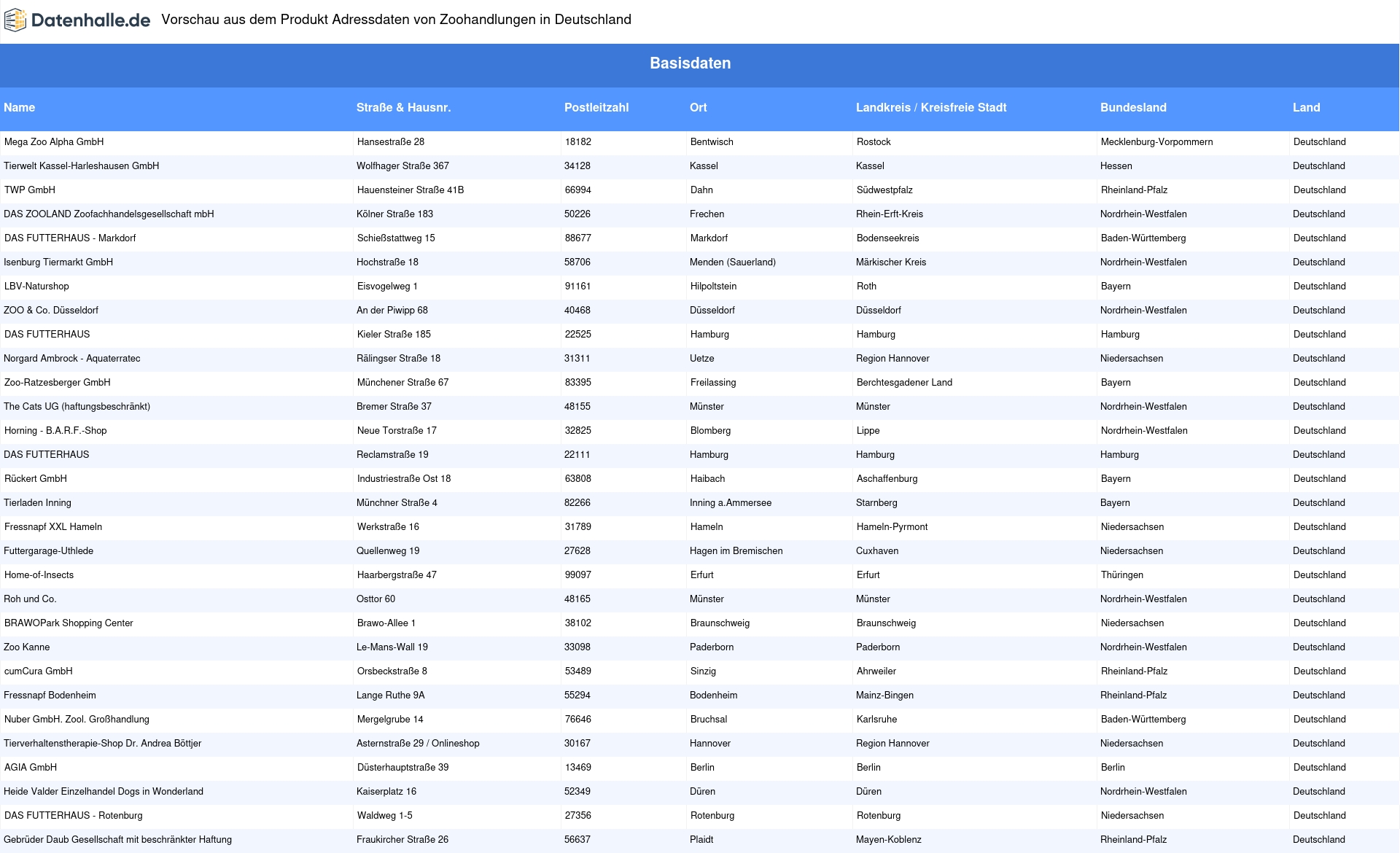Click Landkreis cell Südwestpfalz
The image size is (1400, 853).
pos(884,190)
